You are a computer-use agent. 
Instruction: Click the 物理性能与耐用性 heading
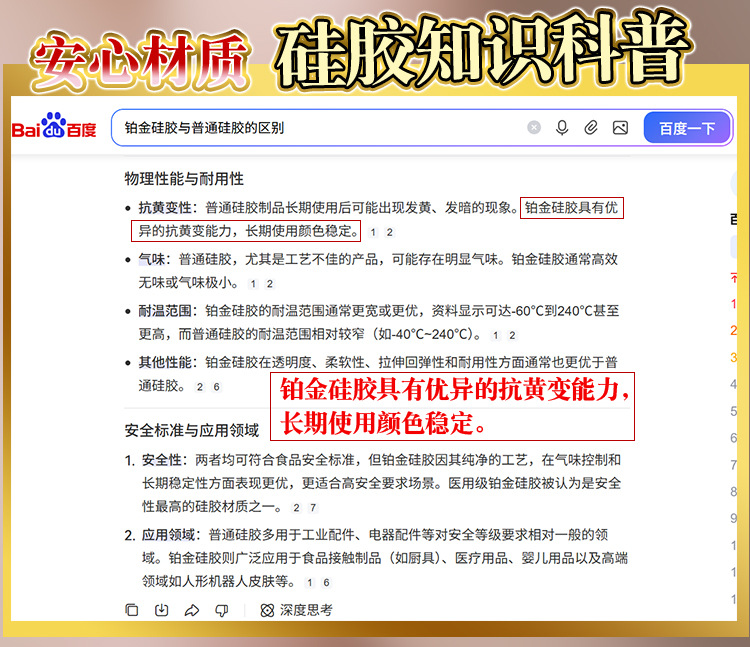tap(184, 179)
